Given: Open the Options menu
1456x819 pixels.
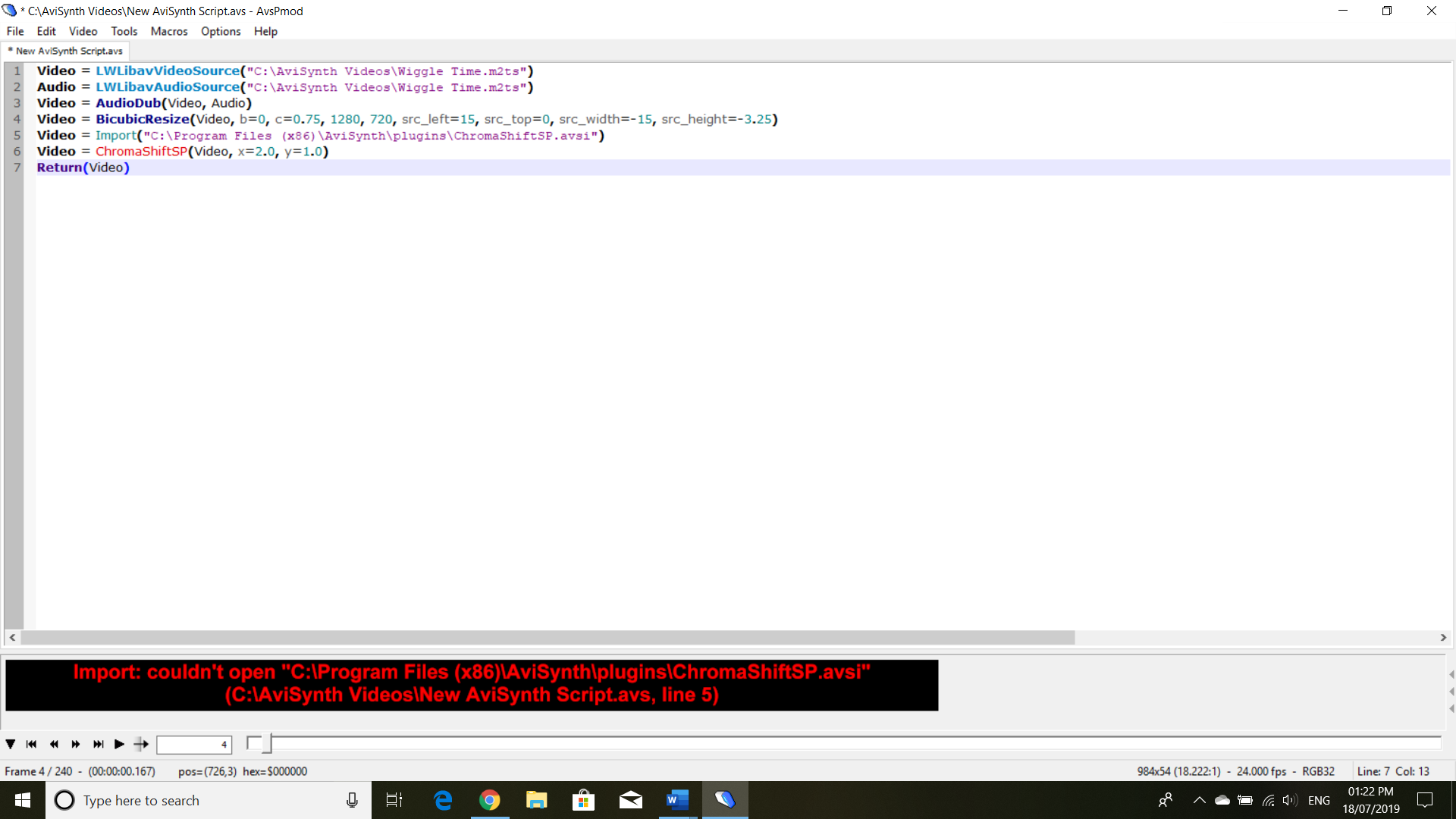Looking at the screenshot, I should point(220,31).
